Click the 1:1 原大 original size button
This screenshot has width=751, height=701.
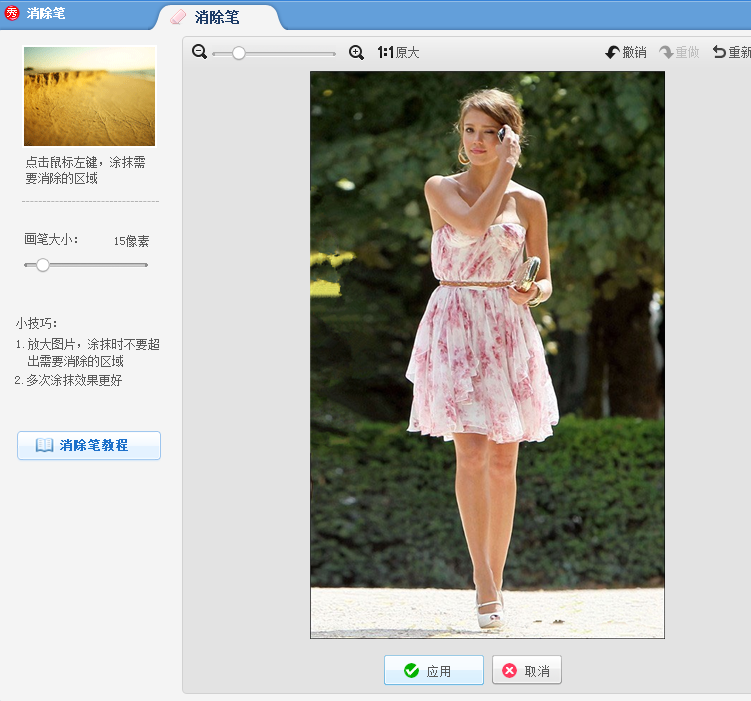click(398, 52)
